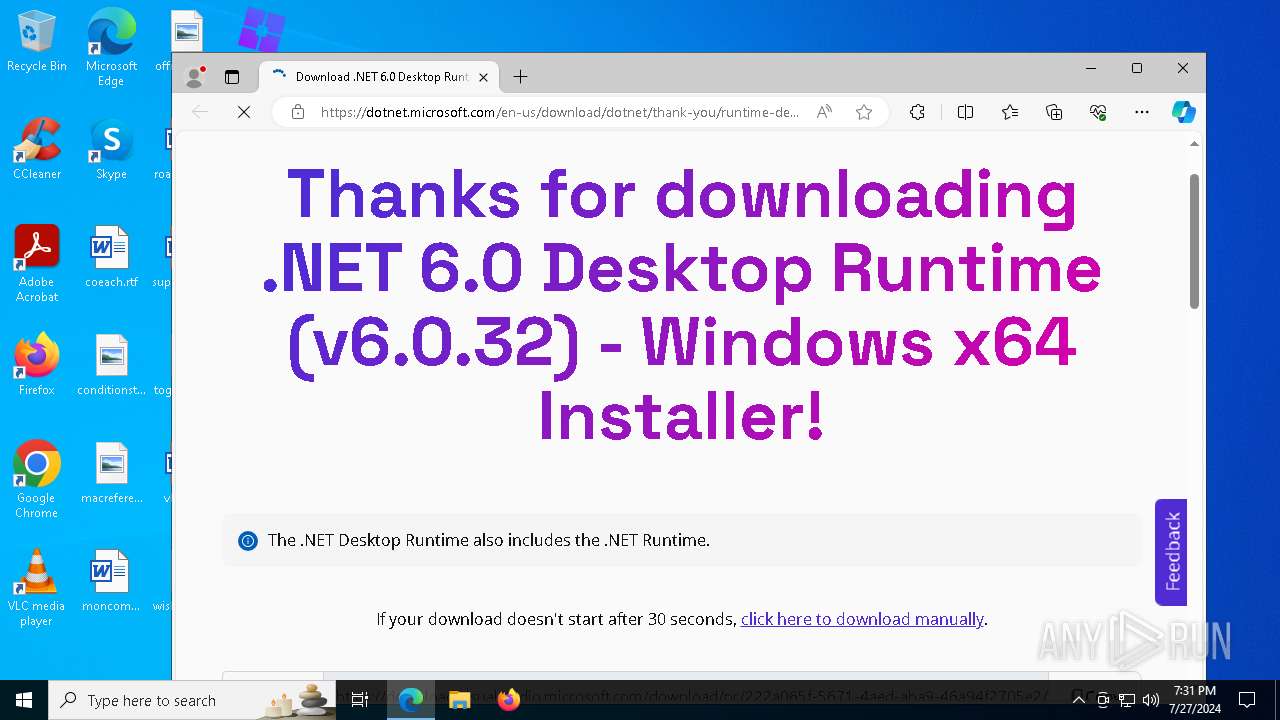Open the notification center
Viewport: 1280px width, 720px height.
tap(1247, 700)
